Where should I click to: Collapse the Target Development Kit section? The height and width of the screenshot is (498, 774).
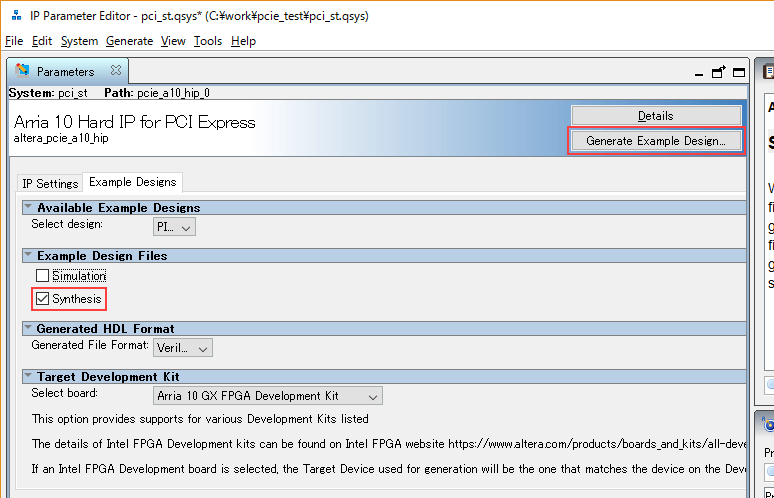(x=28, y=376)
